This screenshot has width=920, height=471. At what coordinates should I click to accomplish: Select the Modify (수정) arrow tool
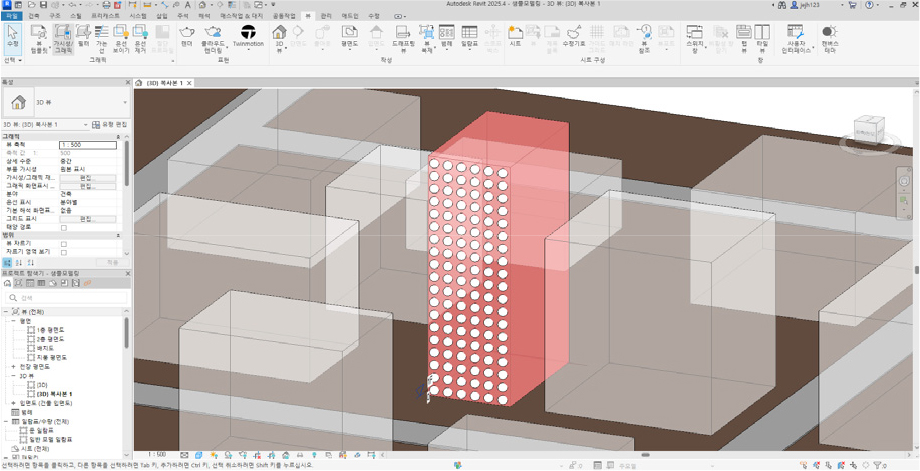click(12, 38)
